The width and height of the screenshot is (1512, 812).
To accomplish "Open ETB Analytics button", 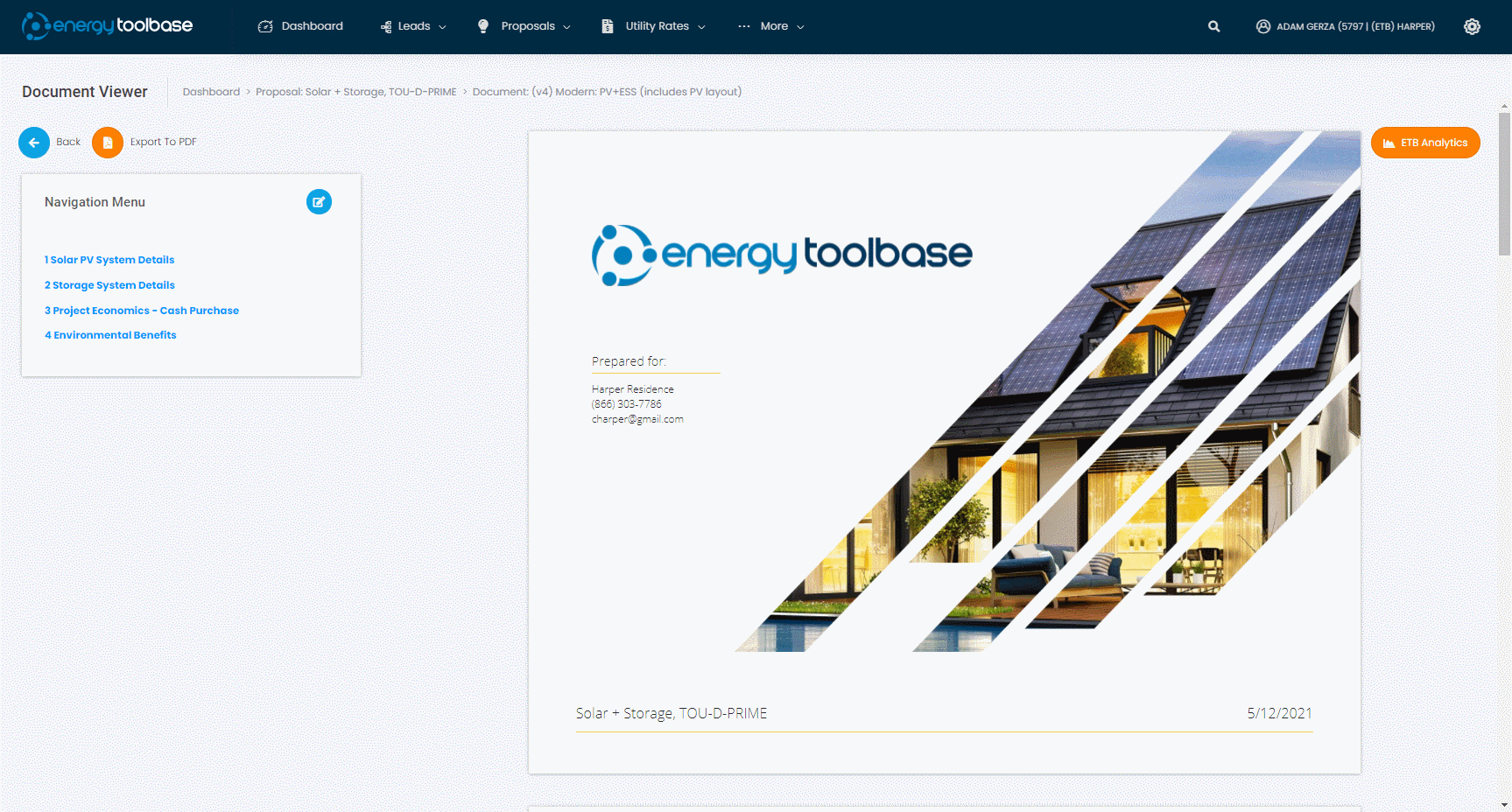I will [1425, 143].
